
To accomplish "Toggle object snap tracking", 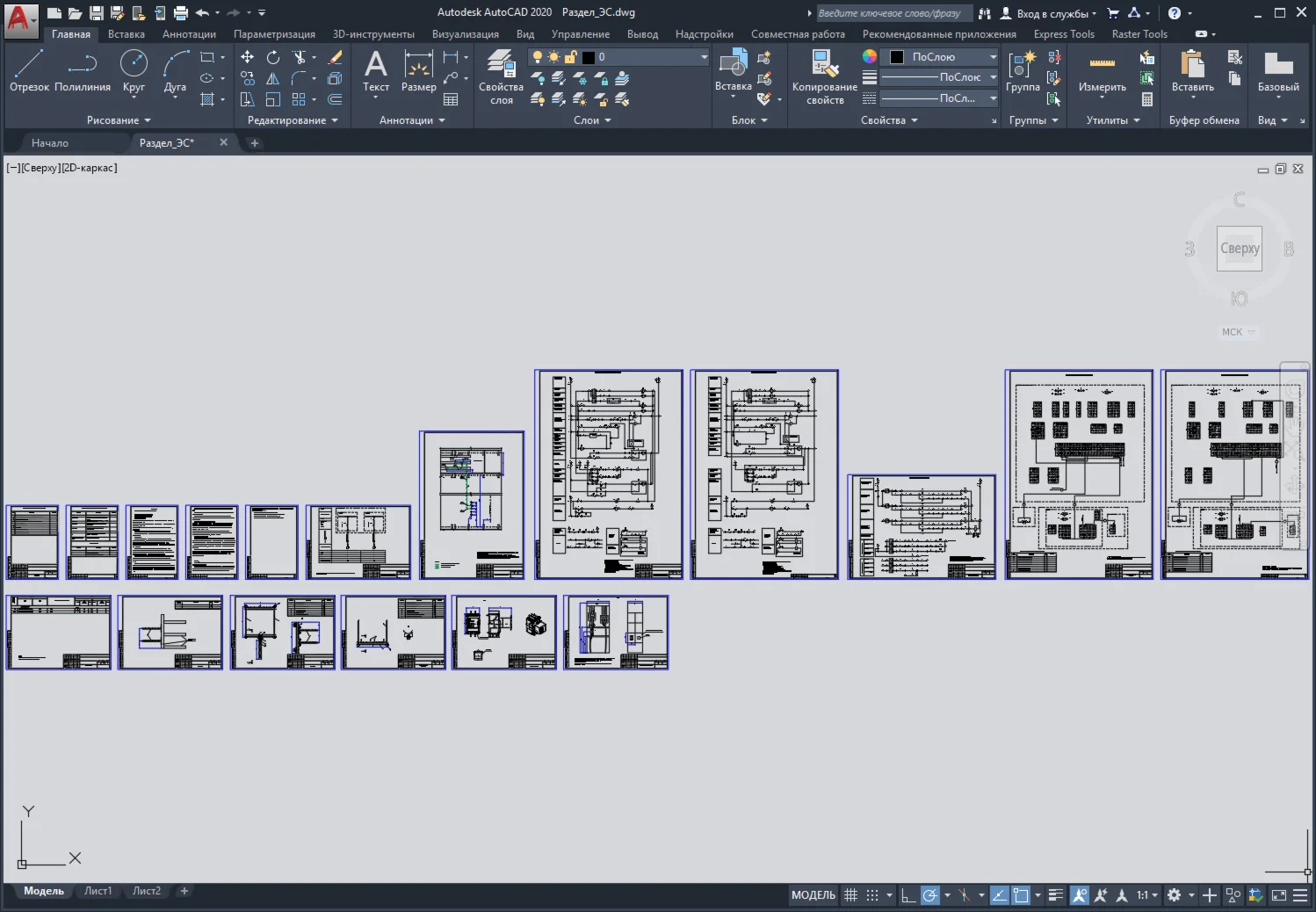I will [999, 895].
